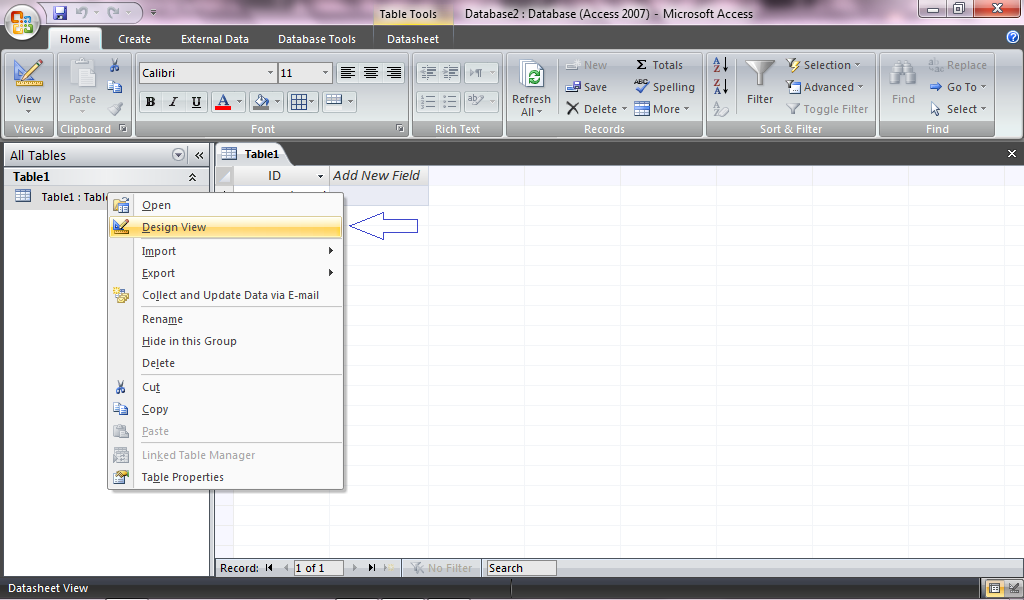Click the Gridlines icon in Font group

(x=298, y=101)
